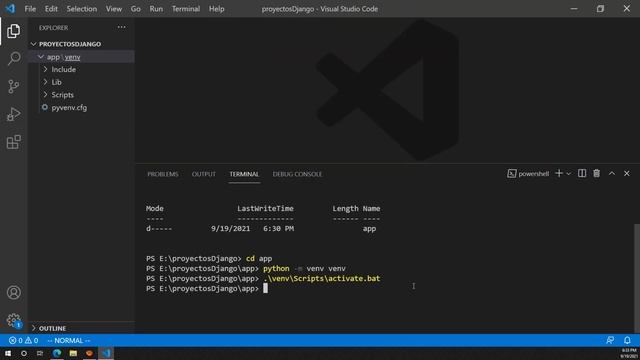Open Windows search circle on taskbar
This screenshot has height=360, width=640.
coord(24,353)
